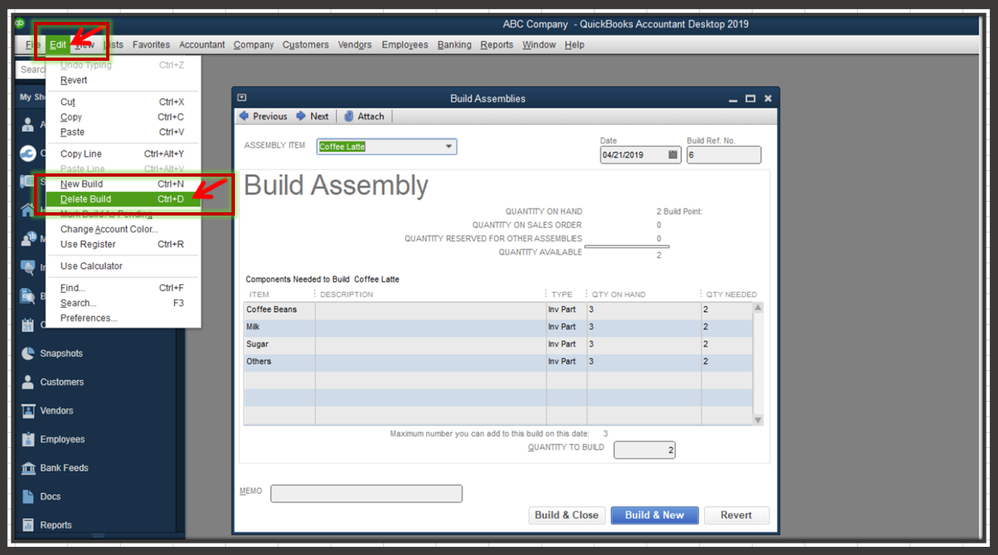The height and width of the screenshot is (555, 998).
Task: Choose Search from the Edit menu
Action: click(122, 303)
